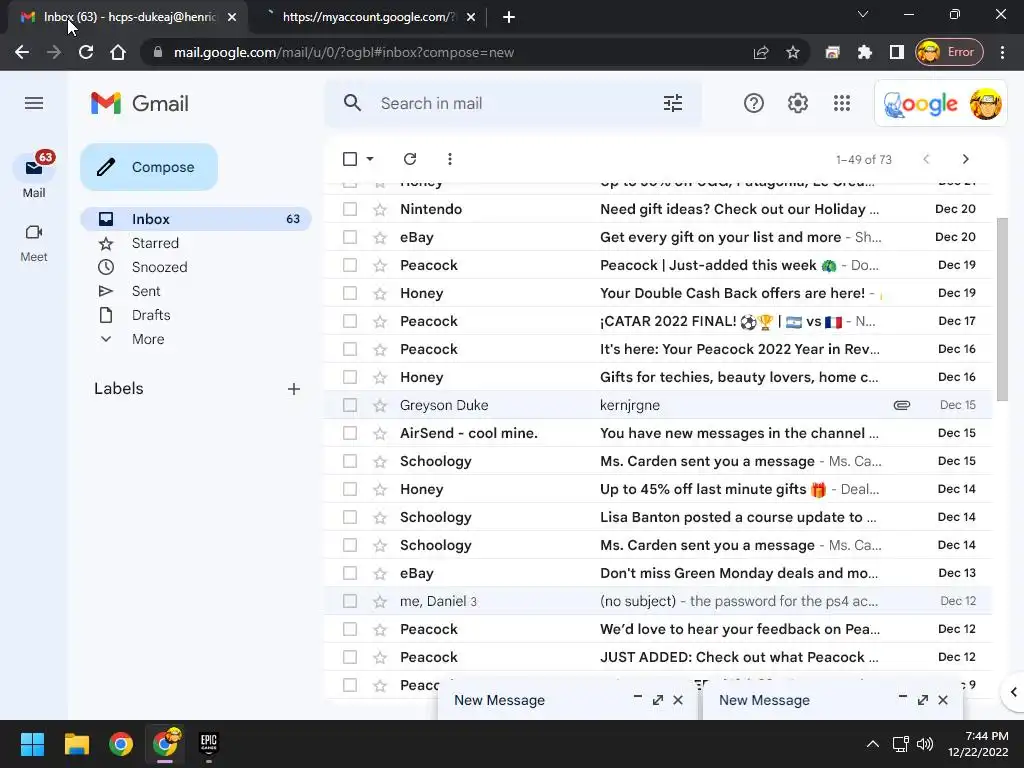Screen dimensions: 1024x768
Task: Click the inbox vertical scrollbar
Action: pyautogui.click(x=1002, y=310)
